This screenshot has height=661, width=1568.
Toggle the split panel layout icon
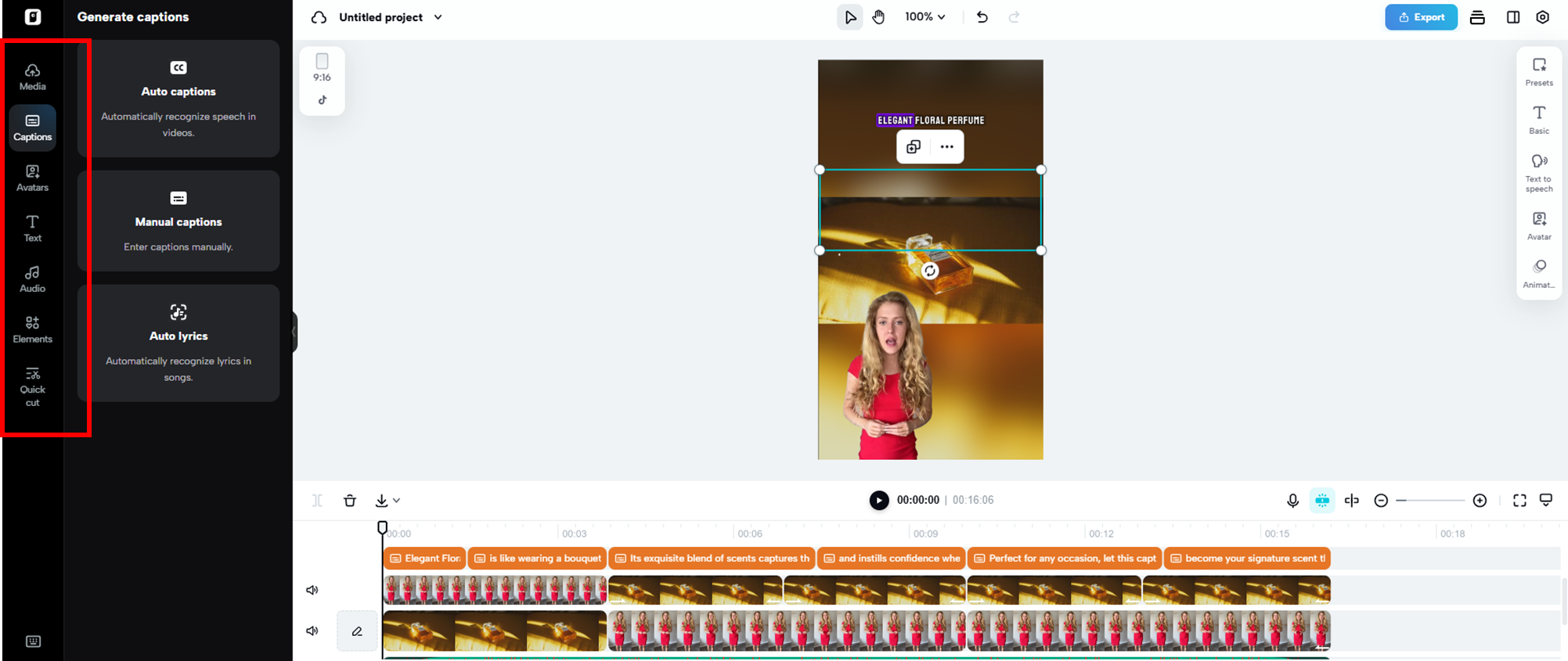pyautogui.click(x=1512, y=17)
